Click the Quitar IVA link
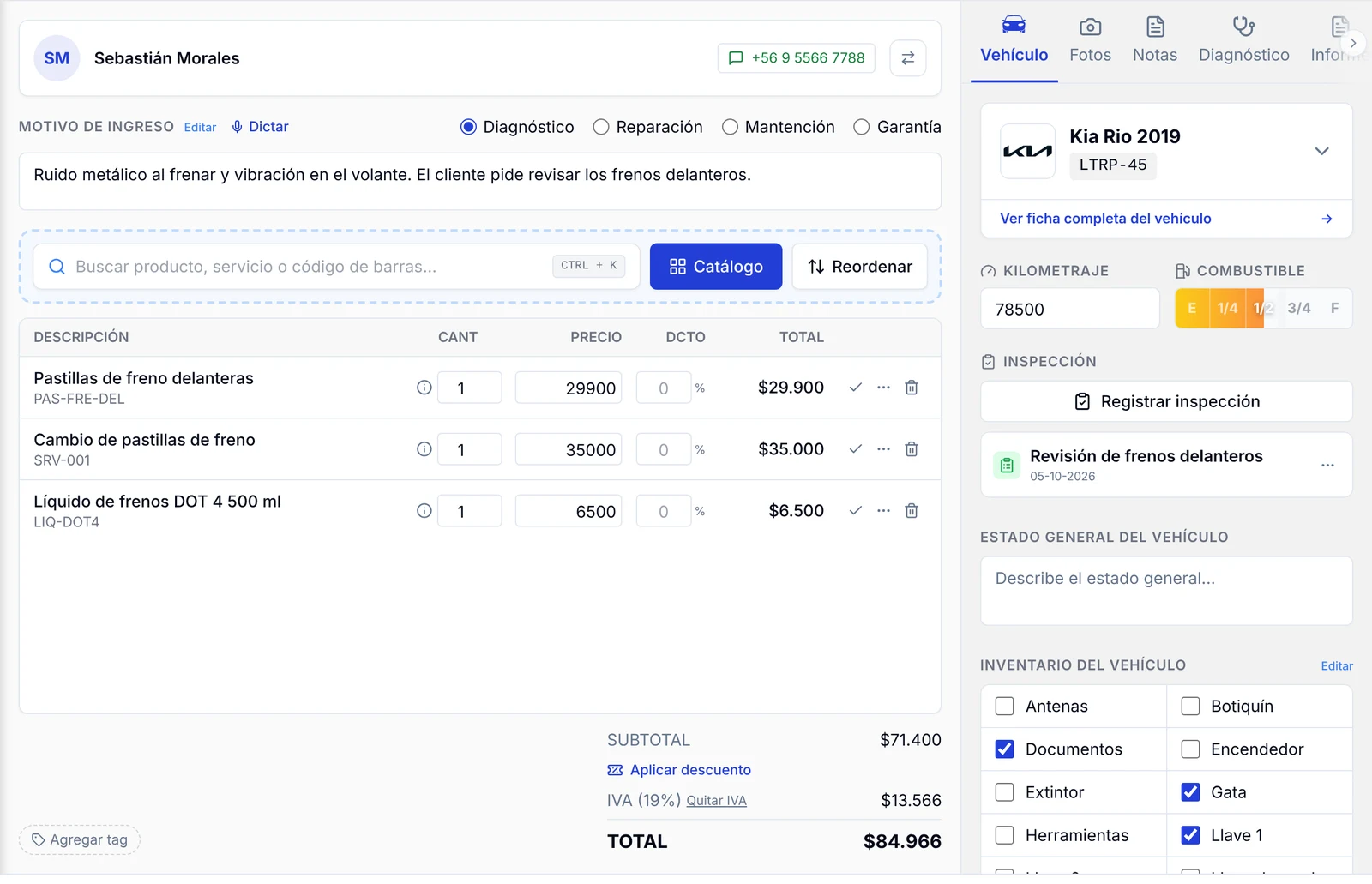 tap(716, 801)
